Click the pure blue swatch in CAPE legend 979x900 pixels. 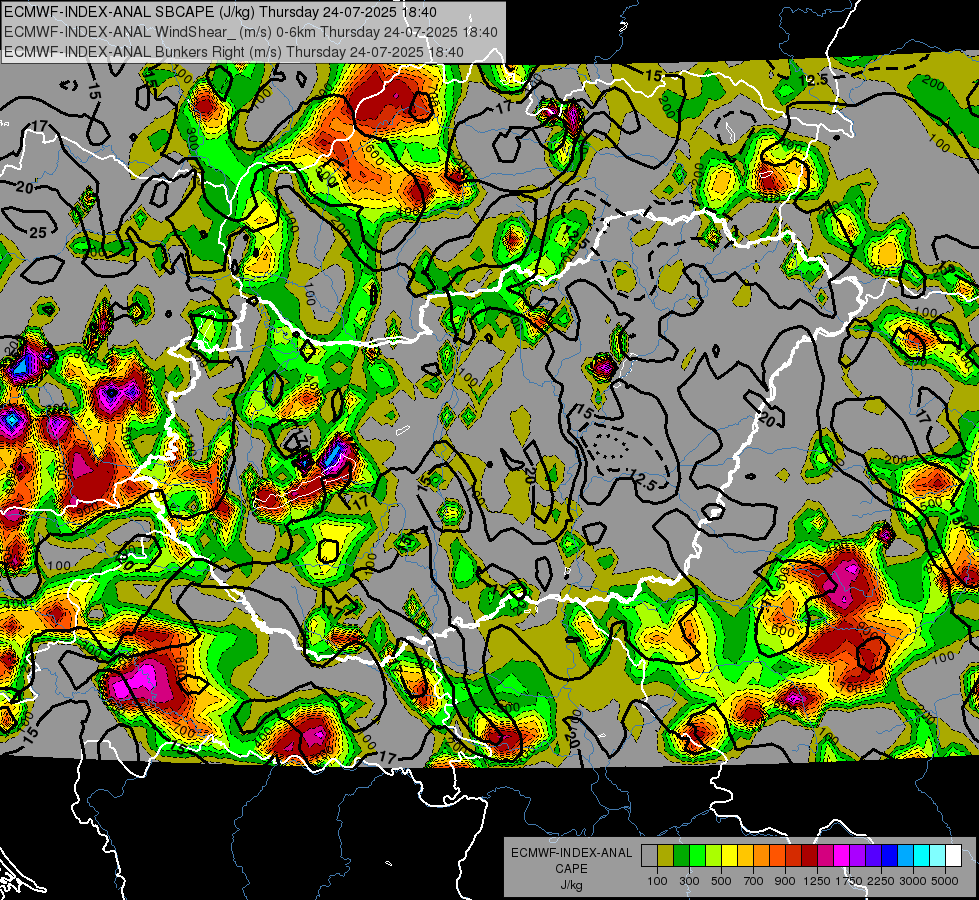(889, 855)
